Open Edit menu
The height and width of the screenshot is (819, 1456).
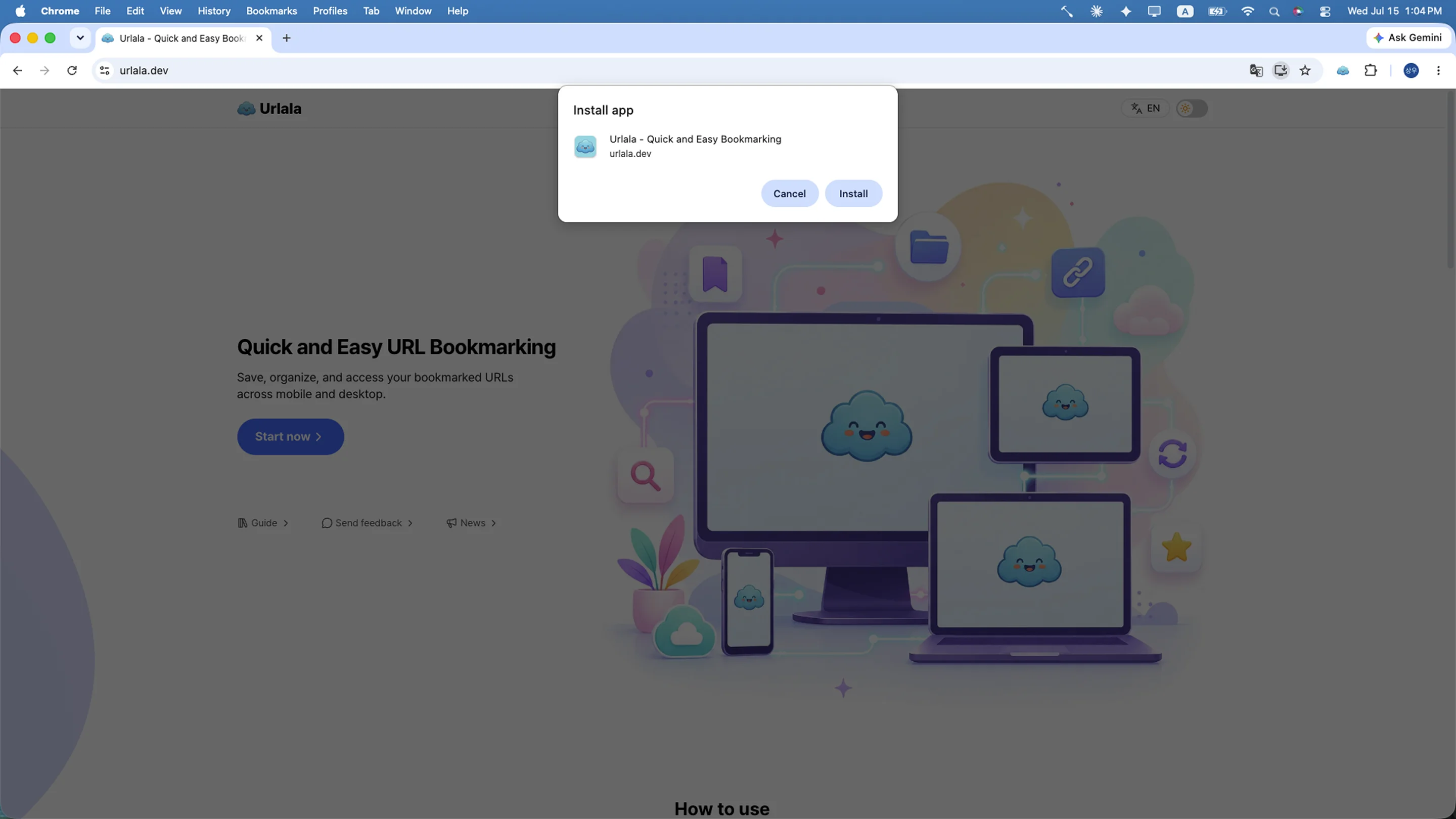tap(135, 11)
